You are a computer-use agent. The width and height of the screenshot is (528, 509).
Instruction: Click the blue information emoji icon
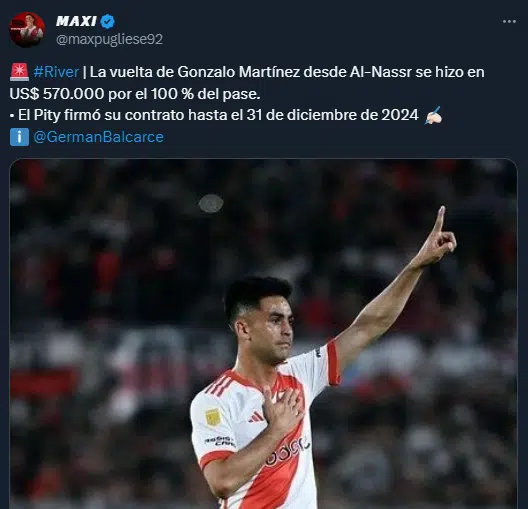pyautogui.click(x=19, y=137)
